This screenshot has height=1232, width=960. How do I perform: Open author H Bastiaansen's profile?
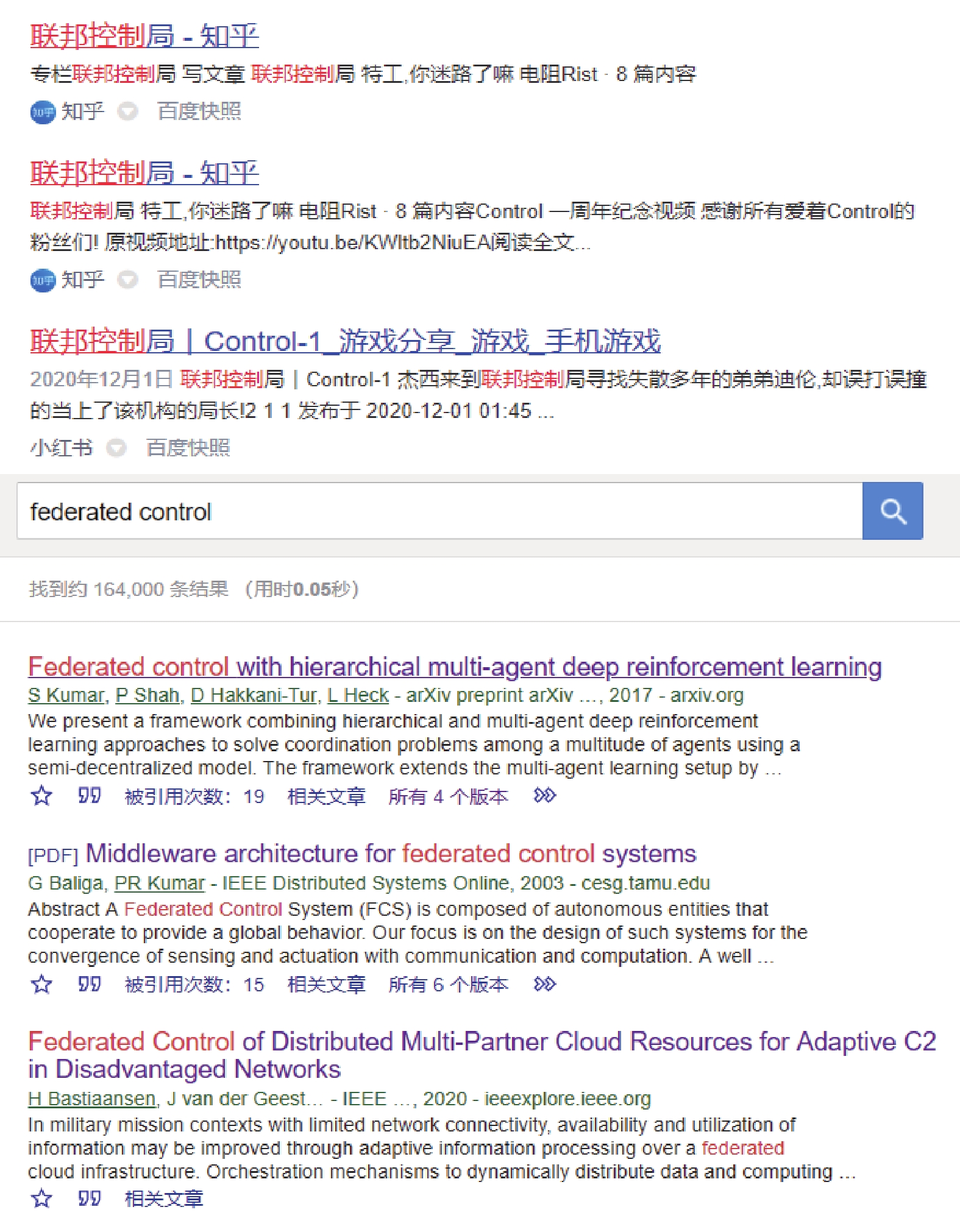(x=92, y=1099)
